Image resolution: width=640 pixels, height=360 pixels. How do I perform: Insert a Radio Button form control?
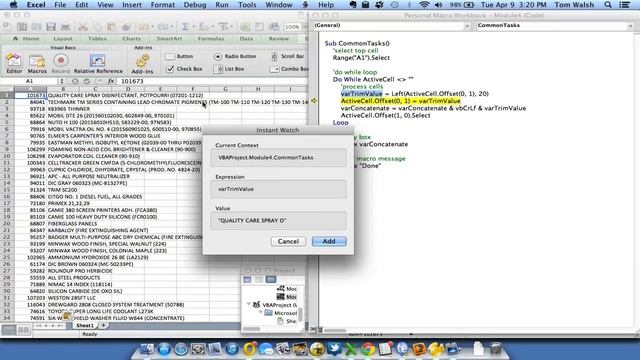[x=235, y=56]
